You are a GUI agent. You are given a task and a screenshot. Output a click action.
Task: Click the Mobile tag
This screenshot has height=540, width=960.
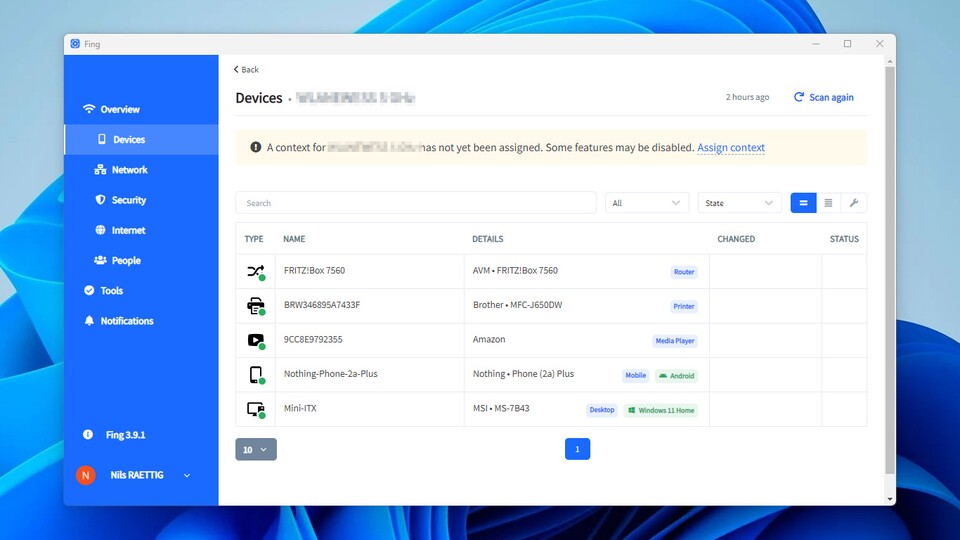click(x=636, y=375)
